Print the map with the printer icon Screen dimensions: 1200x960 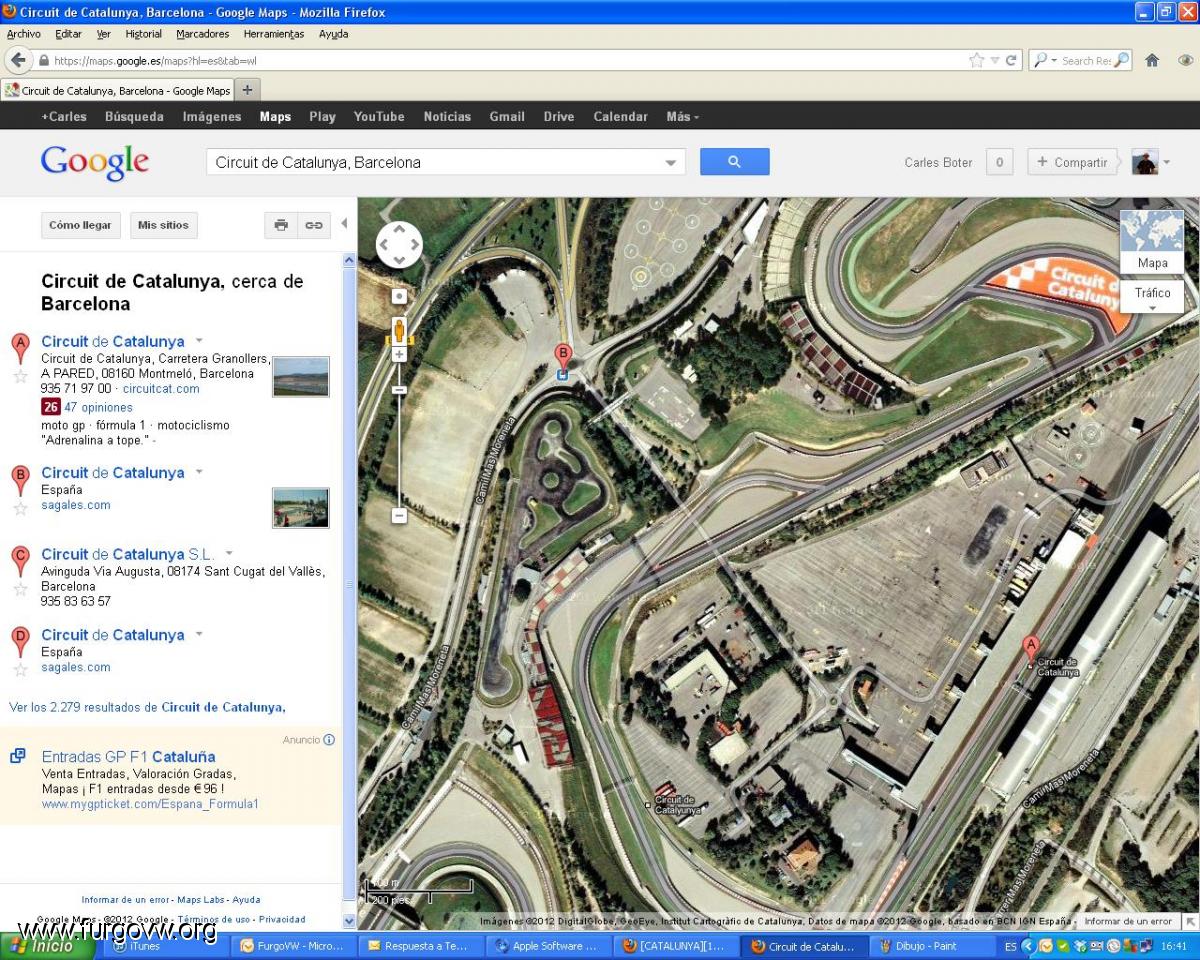click(281, 225)
